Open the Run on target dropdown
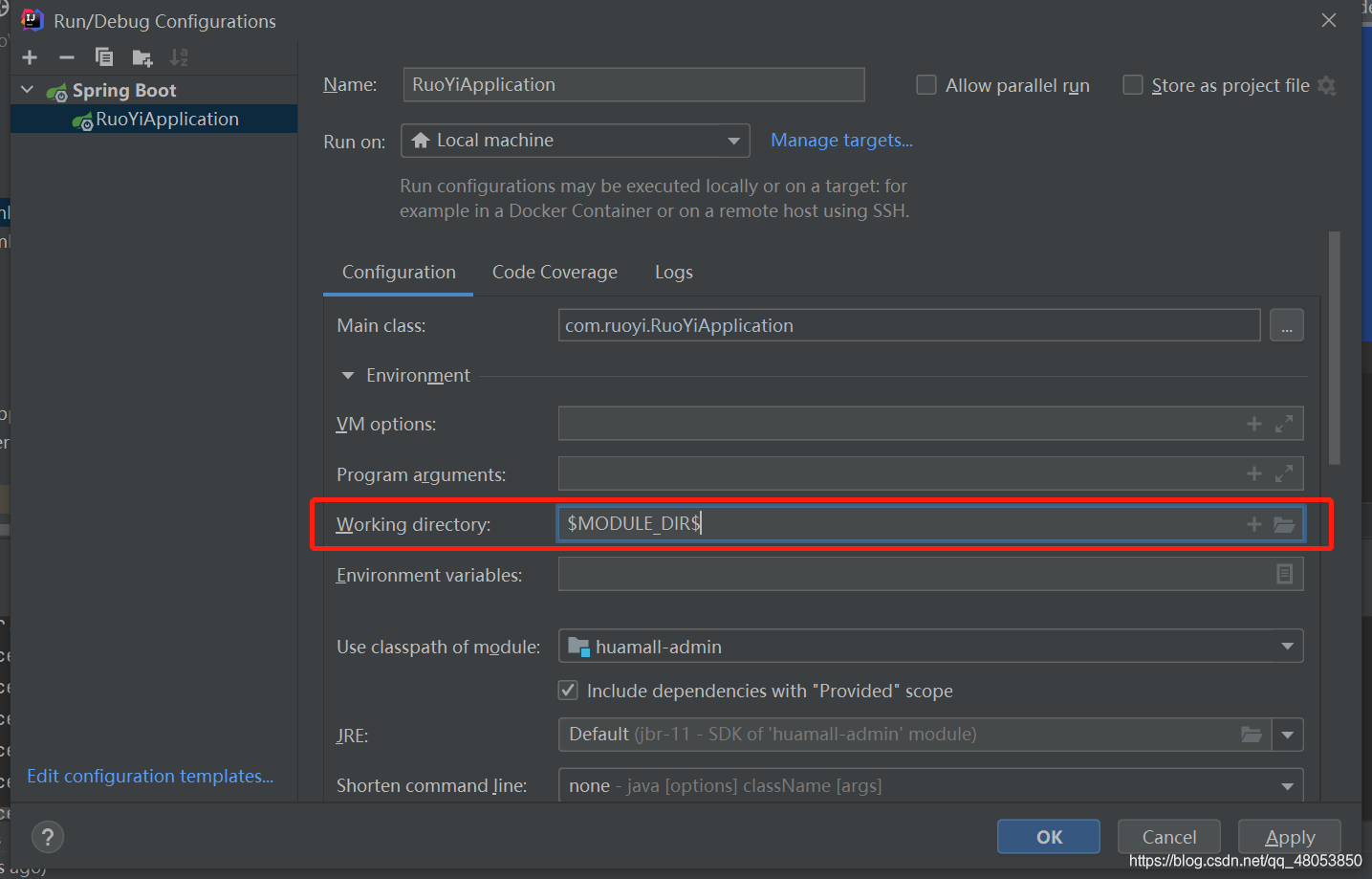The width and height of the screenshot is (1372, 879). 575,141
